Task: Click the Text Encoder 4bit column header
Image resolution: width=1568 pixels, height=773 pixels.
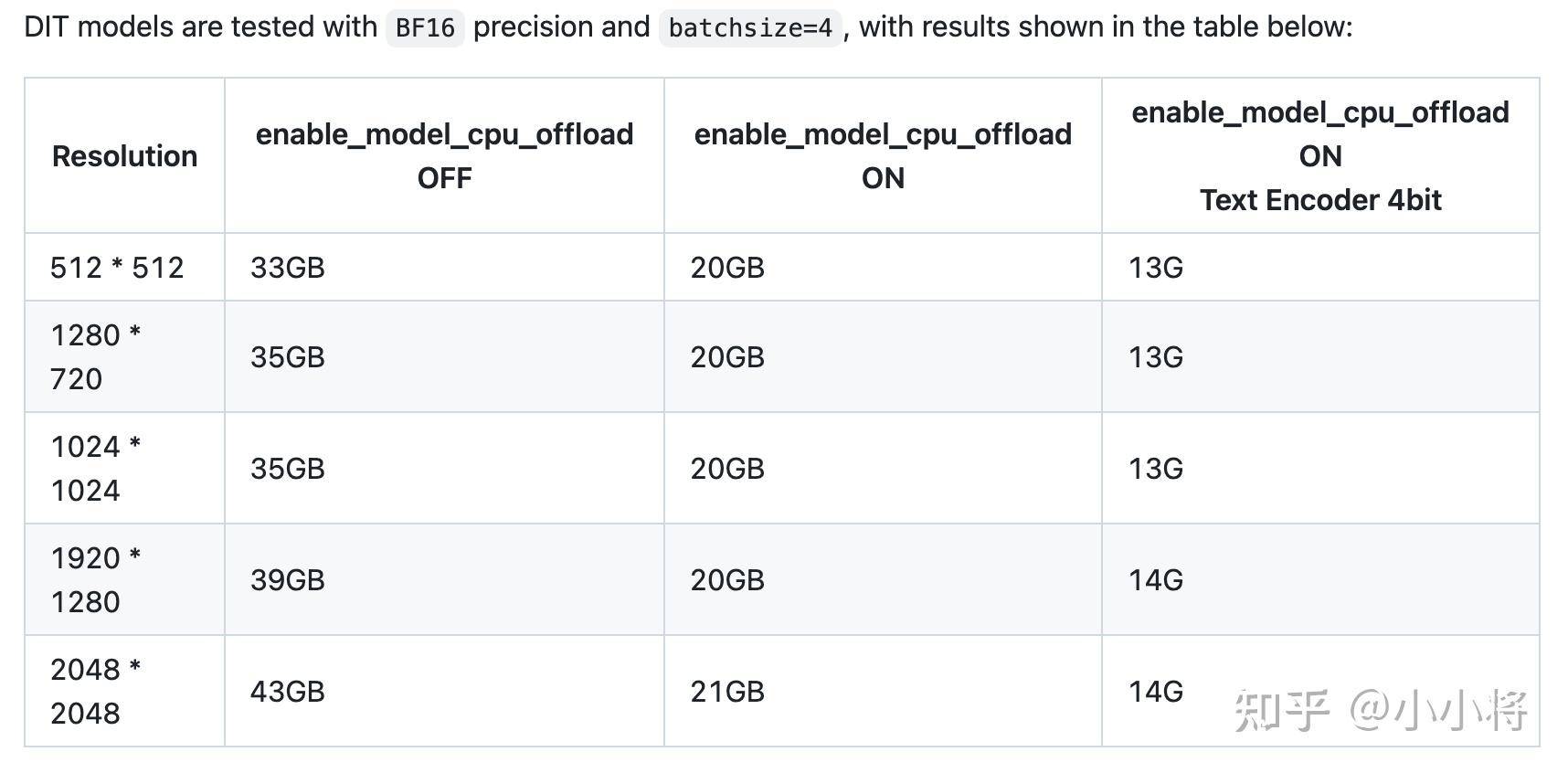Action: coord(1320,156)
